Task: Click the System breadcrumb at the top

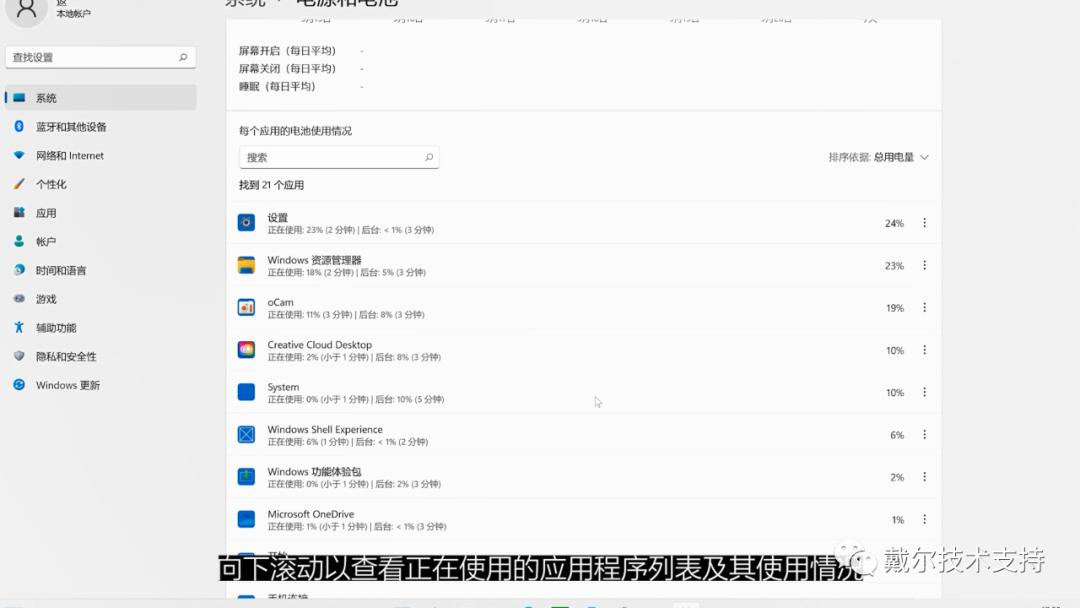Action: 244,3
